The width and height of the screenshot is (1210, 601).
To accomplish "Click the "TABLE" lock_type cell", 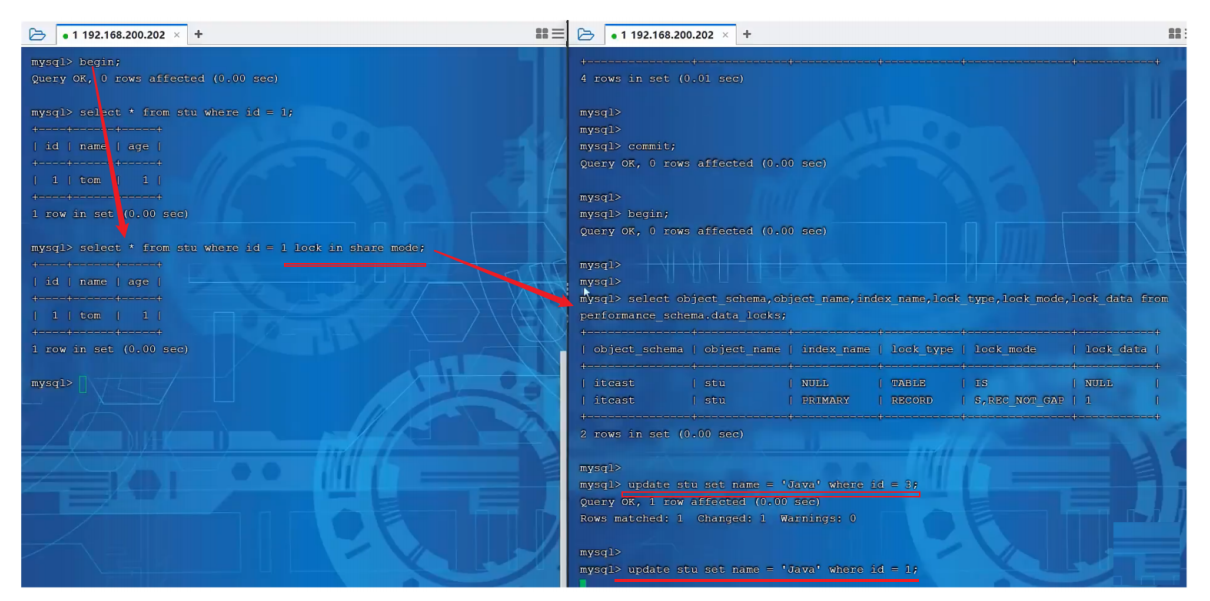I will (x=908, y=383).
